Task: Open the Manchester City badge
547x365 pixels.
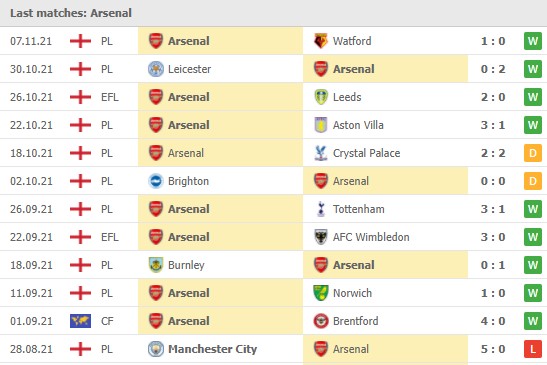Action: (156, 349)
